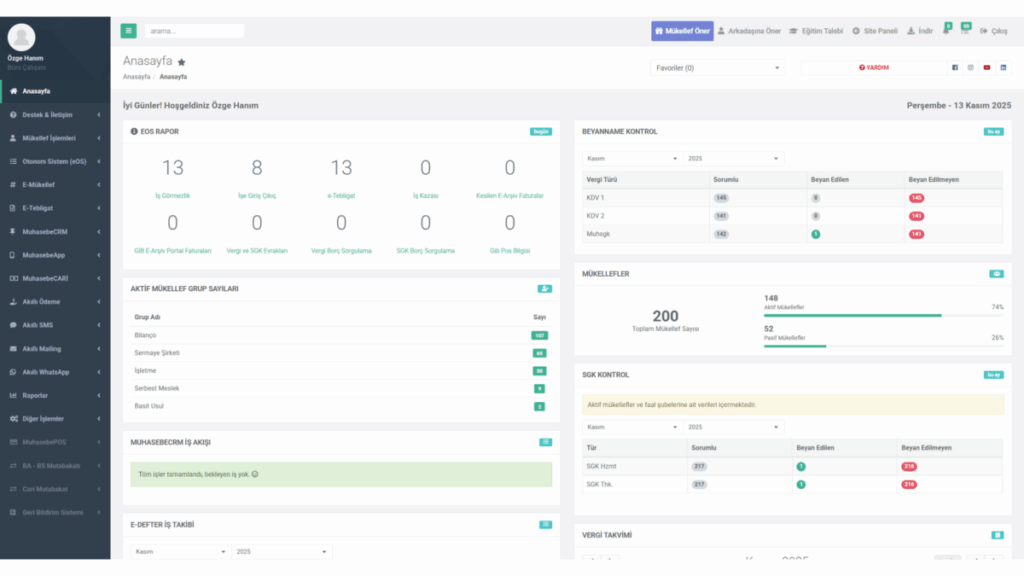Screen dimensions: 1024x576
Task: Click the Mükellef Öner button
Action: [682, 31]
